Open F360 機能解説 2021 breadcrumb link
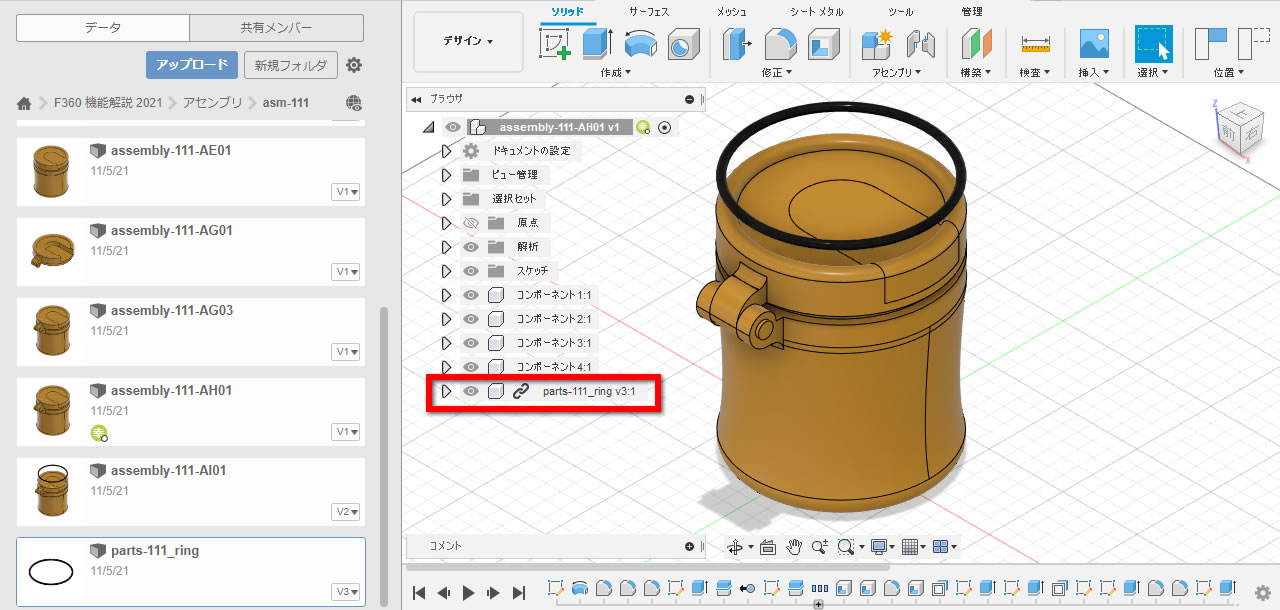Image resolution: width=1280 pixels, height=610 pixels. pyautogui.click(x=110, y=103)
